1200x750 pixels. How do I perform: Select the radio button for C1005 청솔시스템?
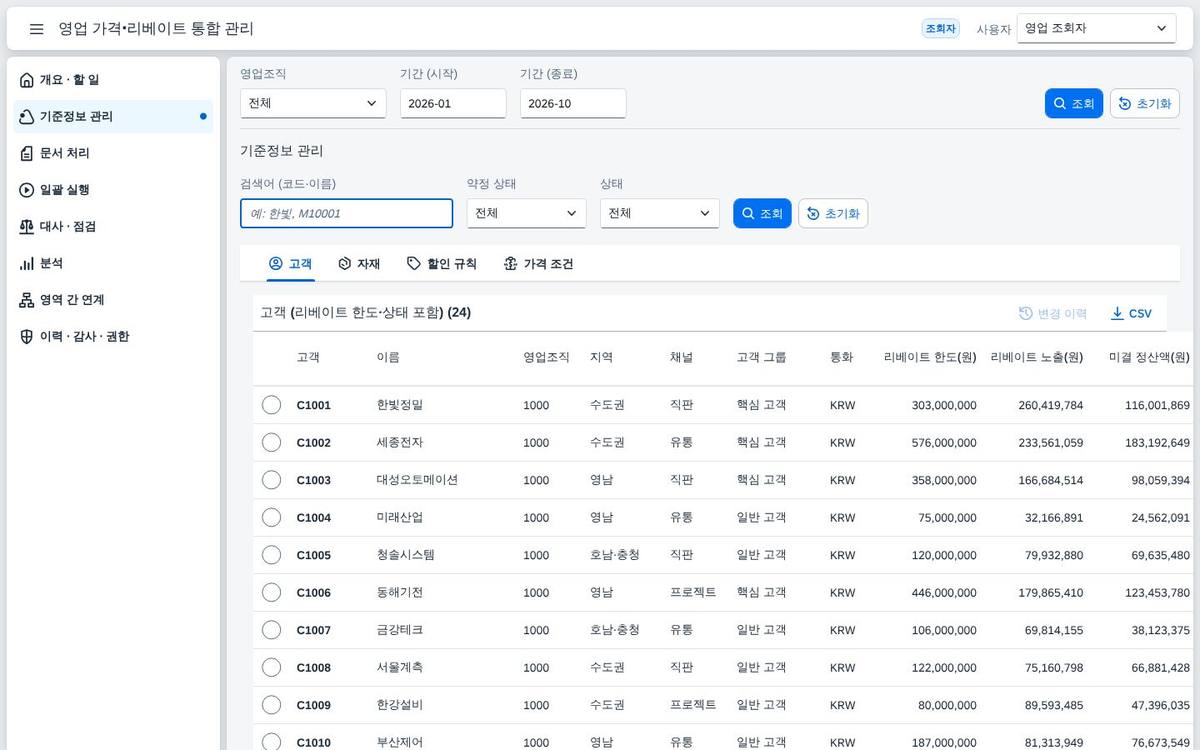[x=271, y=555]
